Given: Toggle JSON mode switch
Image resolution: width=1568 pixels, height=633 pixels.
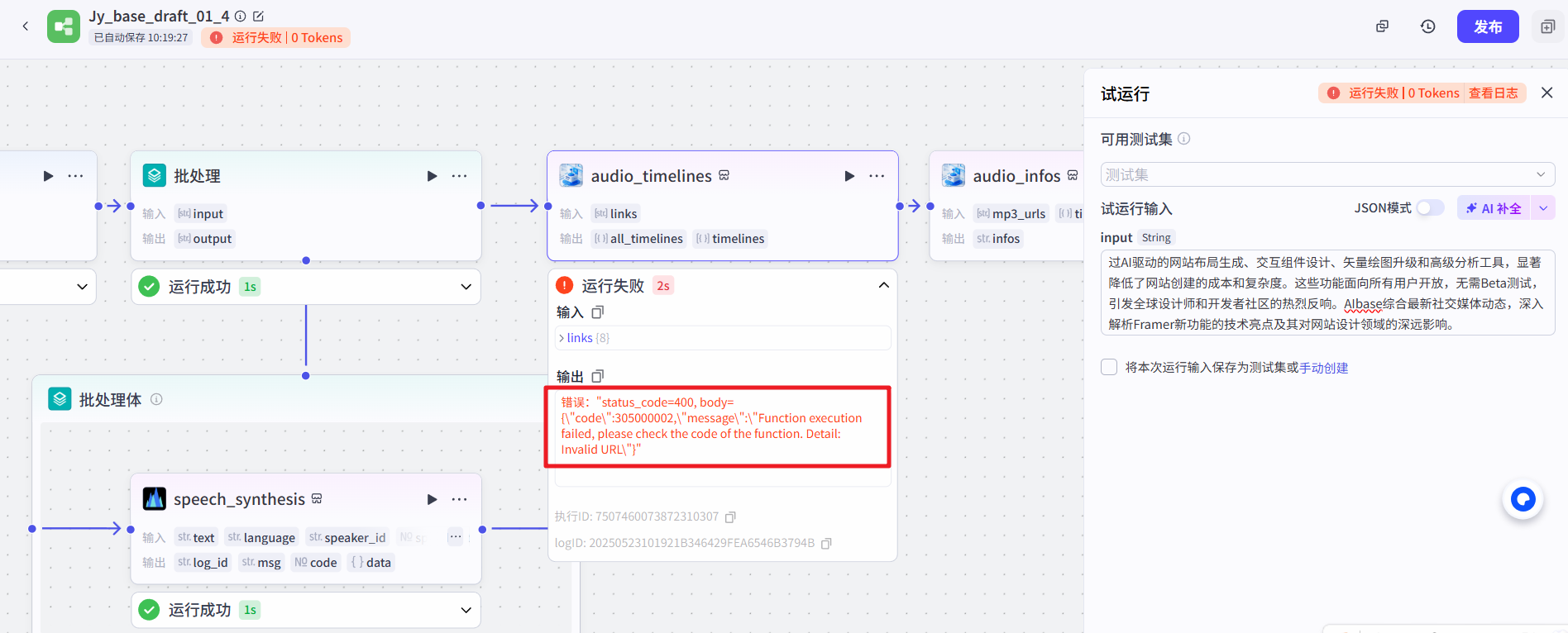Looking at the screenshot, I should point(1430,208).
